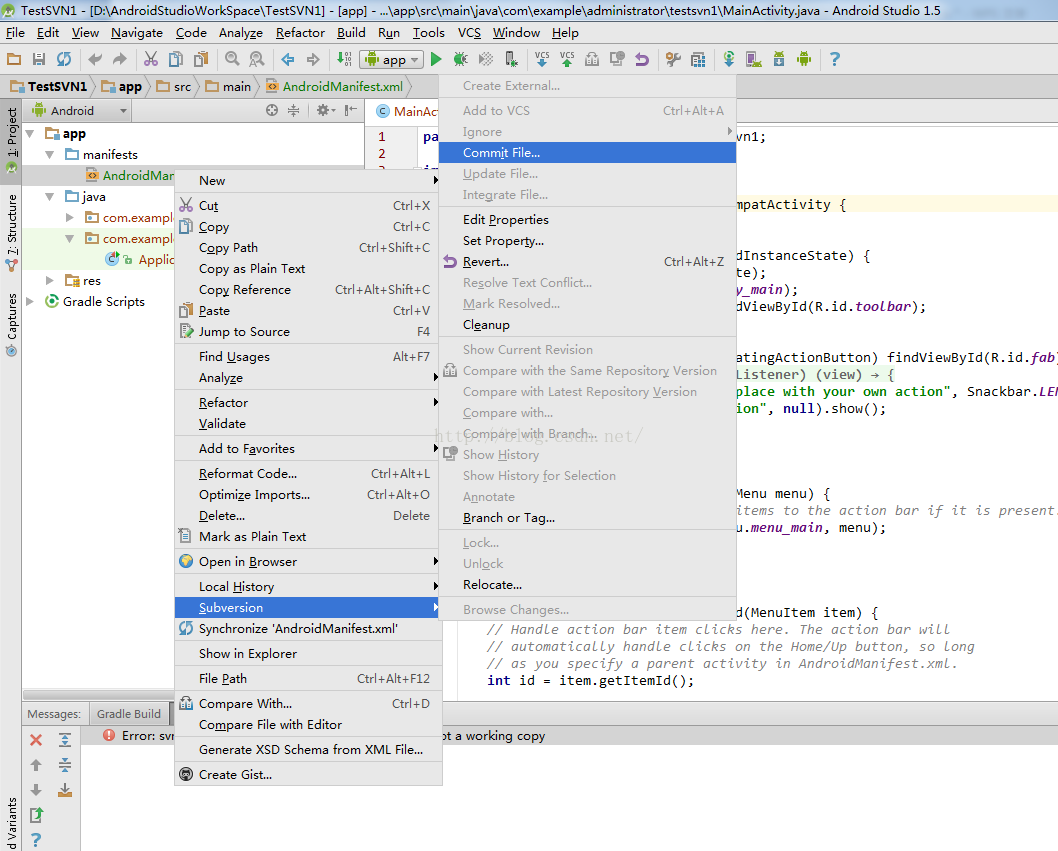Select Local History in context menu
The width and height of the screenshot is (1058, 851).
click(x=308, y=586)
